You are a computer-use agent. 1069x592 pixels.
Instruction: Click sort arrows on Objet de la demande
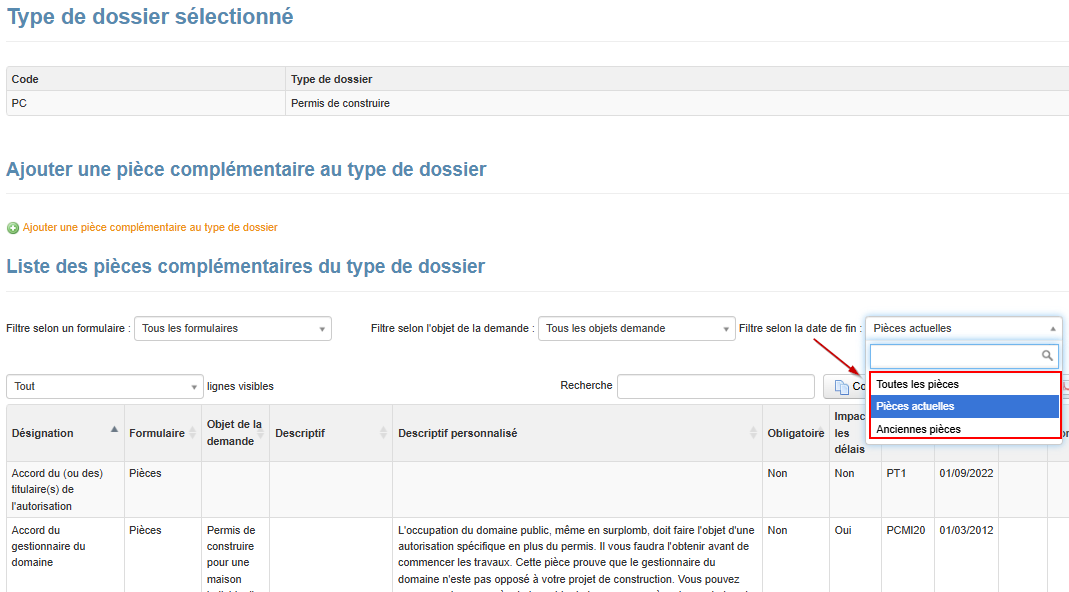(x=260, y=433)
